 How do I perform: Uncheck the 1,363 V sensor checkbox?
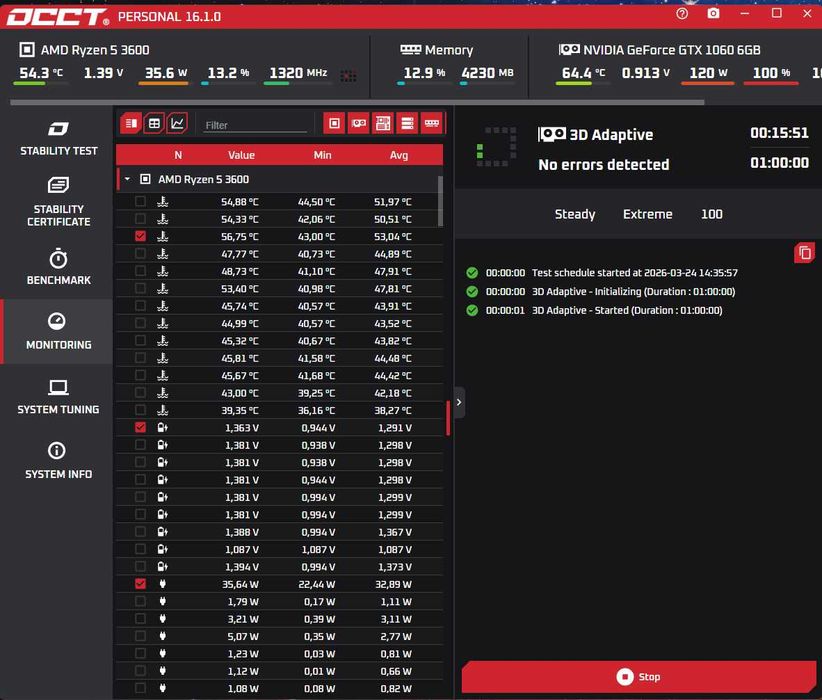coord(140,427)
